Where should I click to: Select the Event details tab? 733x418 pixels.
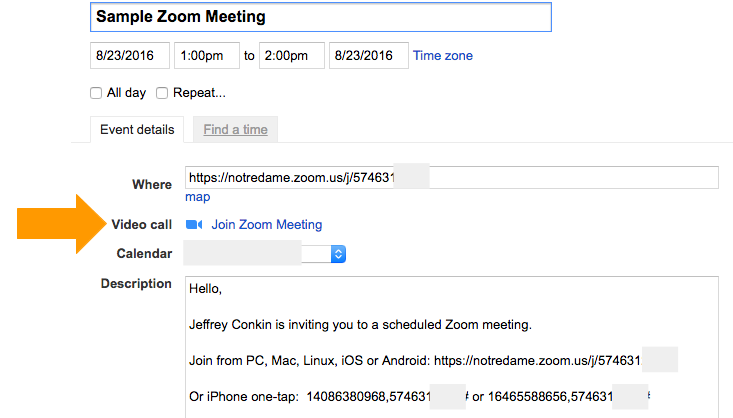coord(137,130)
